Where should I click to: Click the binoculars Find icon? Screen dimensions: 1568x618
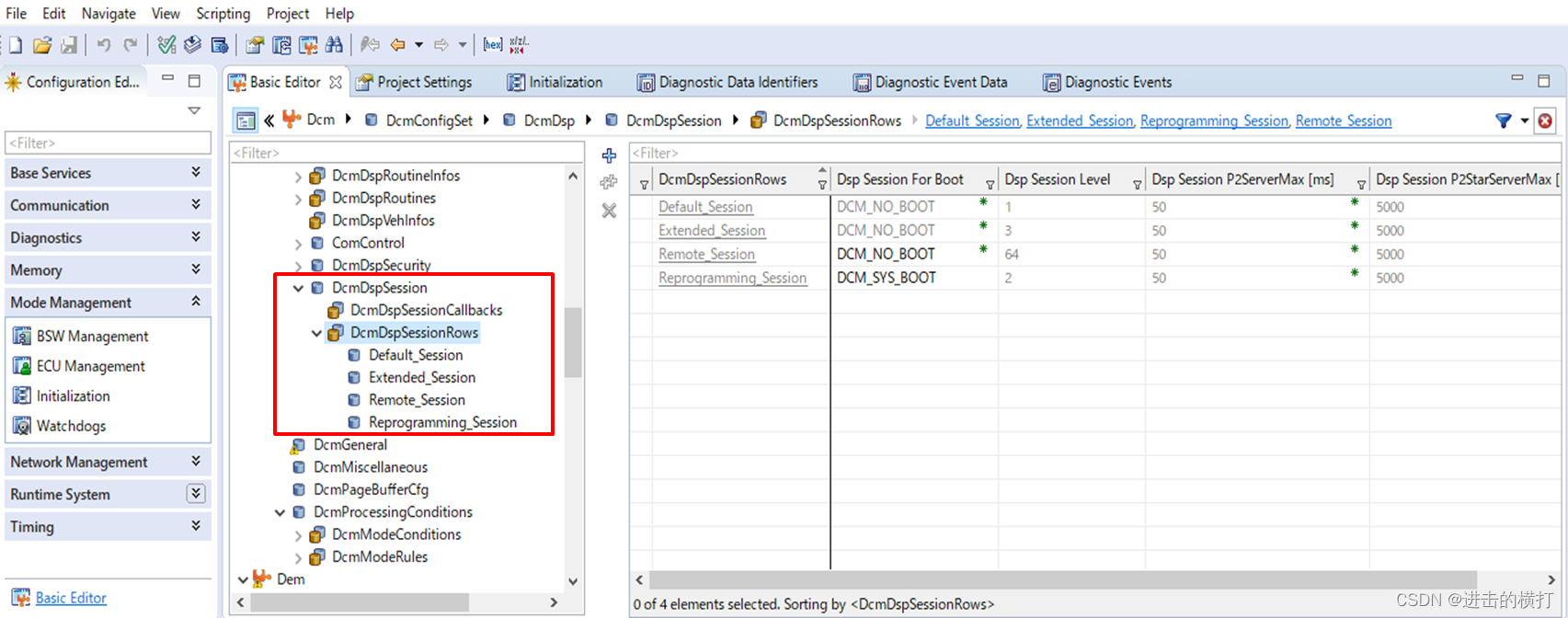[x=334, y=45]
